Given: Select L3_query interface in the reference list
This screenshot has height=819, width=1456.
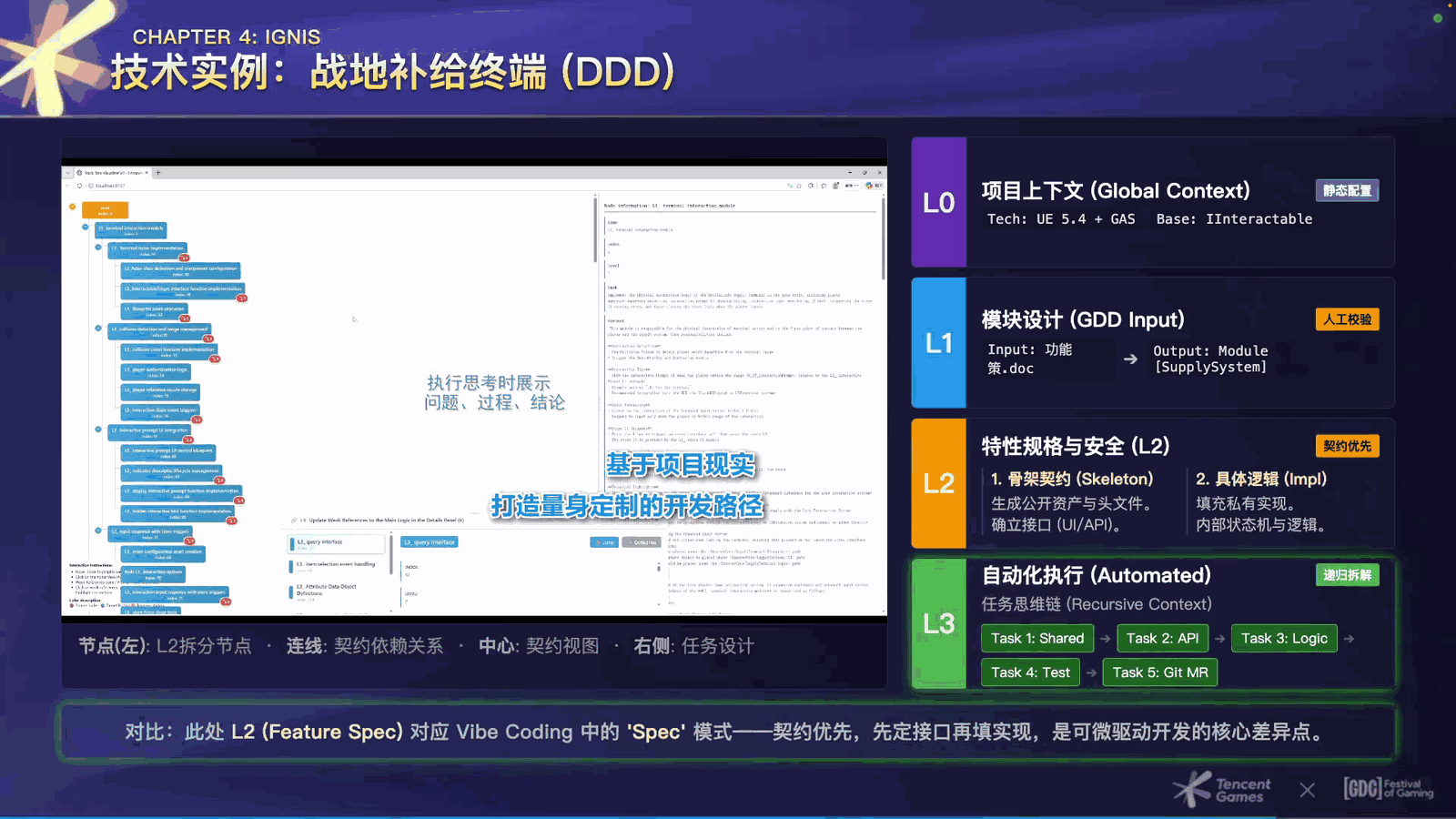Looking at the screenshot, I should [x=337, y=543].
